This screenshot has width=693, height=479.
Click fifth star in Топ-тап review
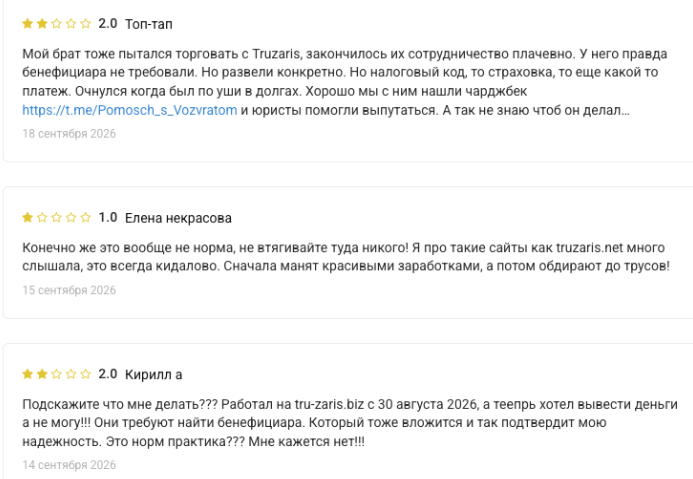(x=85, y=23)
